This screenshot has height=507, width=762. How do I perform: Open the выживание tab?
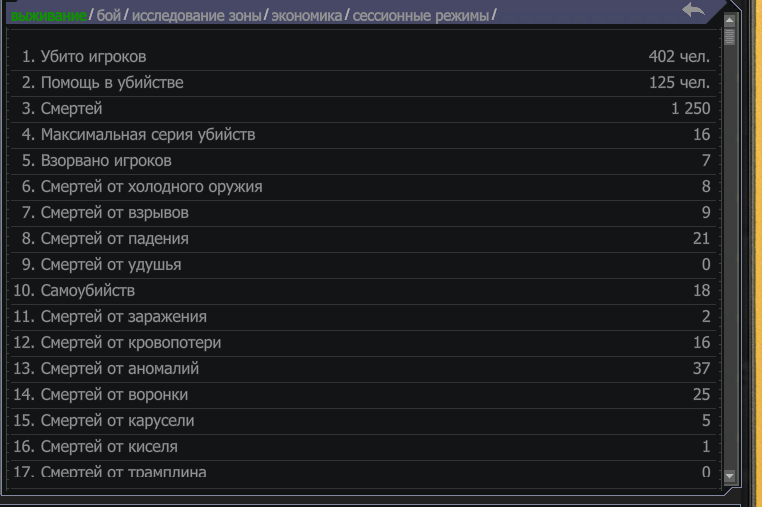(x=49, y=16)
